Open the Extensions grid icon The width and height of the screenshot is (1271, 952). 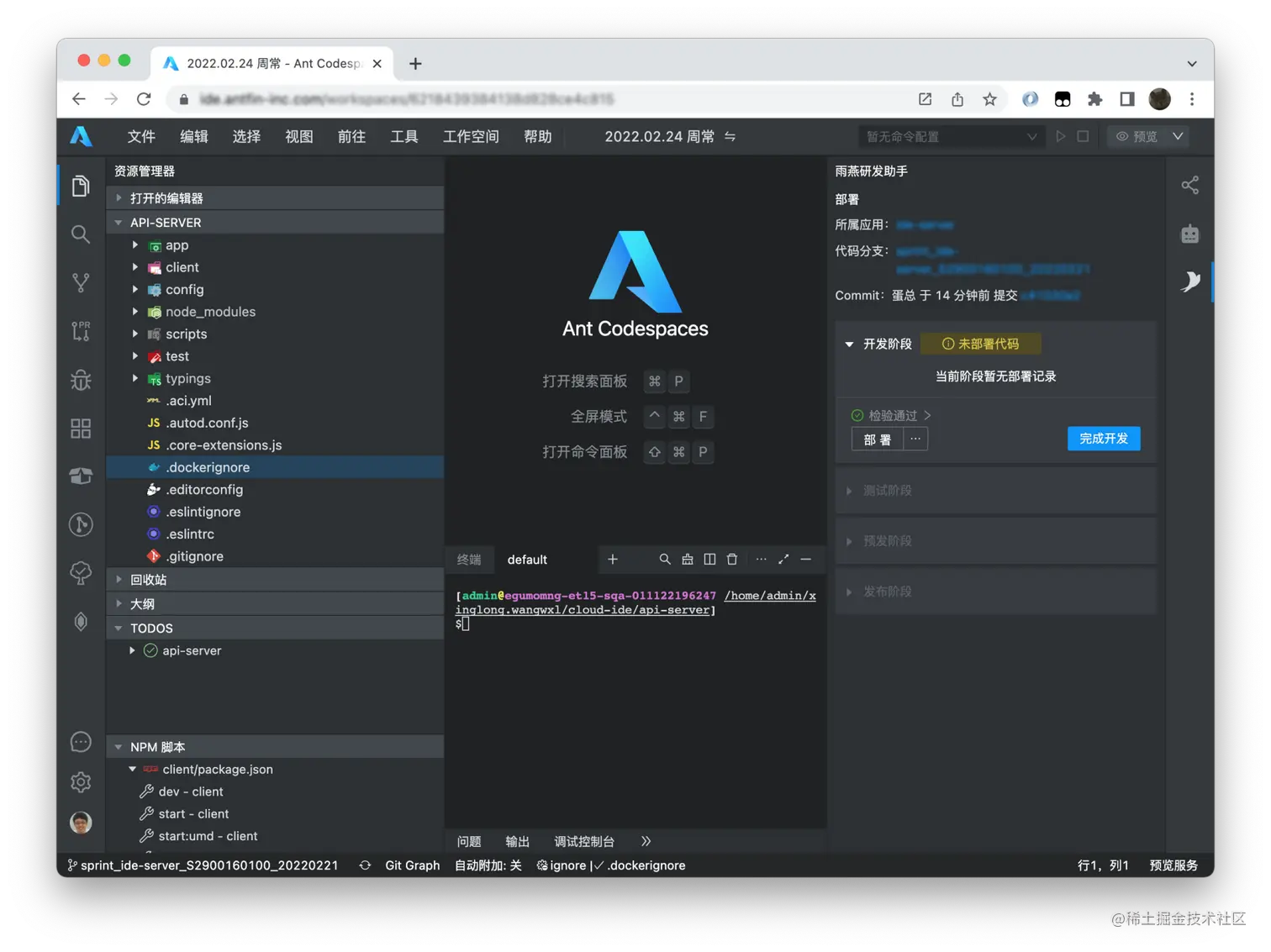81,429
